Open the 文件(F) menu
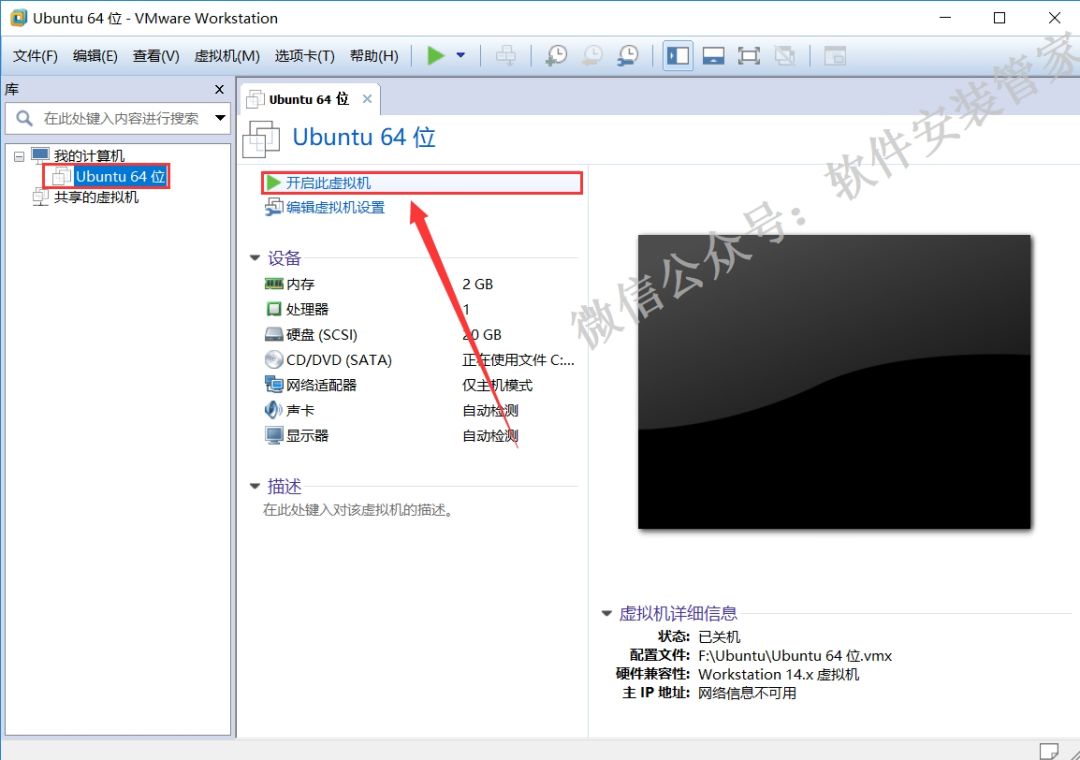The height and width of the screenshot is (760, 1080). coord(35,56)
